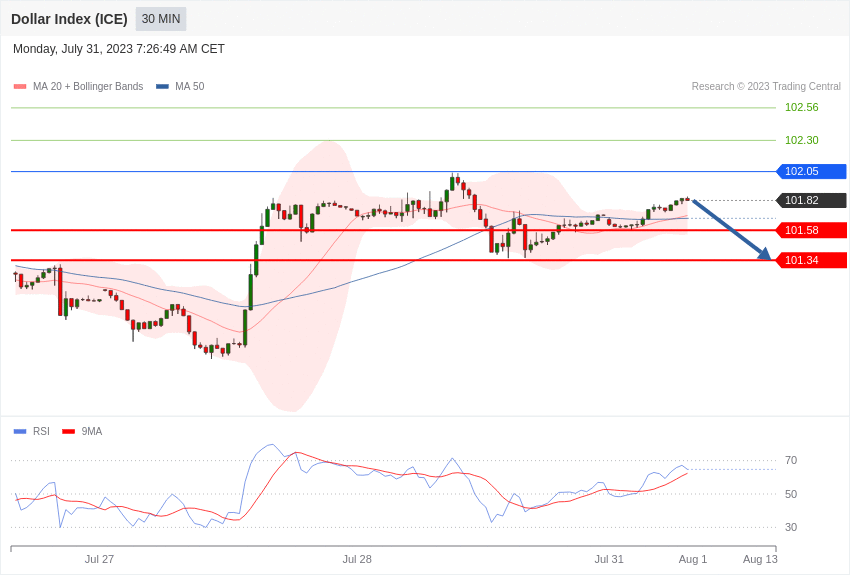Select the Aug 1 date axis label
Viewport: 850px width, 576px height.
(x=693, y=559)
